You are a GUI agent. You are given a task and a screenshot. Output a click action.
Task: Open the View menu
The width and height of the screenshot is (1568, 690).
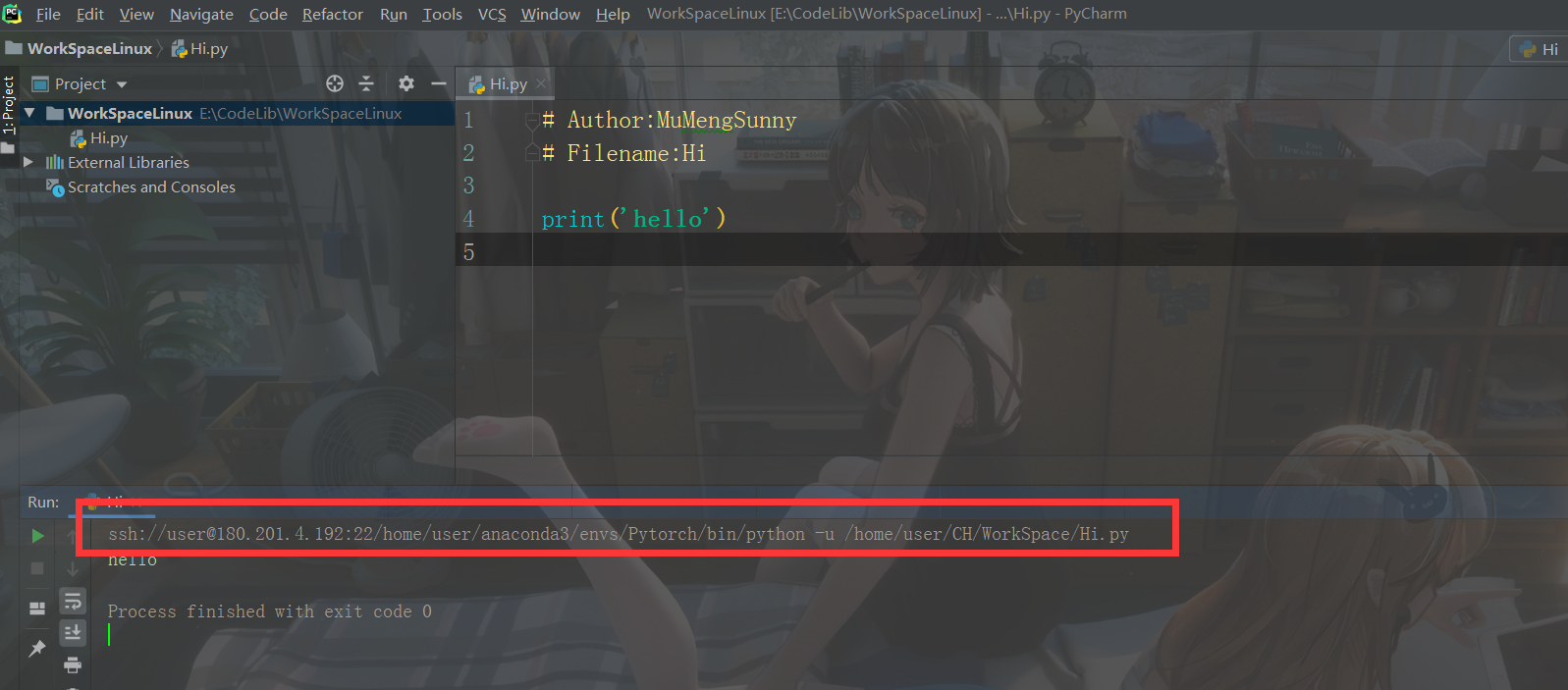136,14
